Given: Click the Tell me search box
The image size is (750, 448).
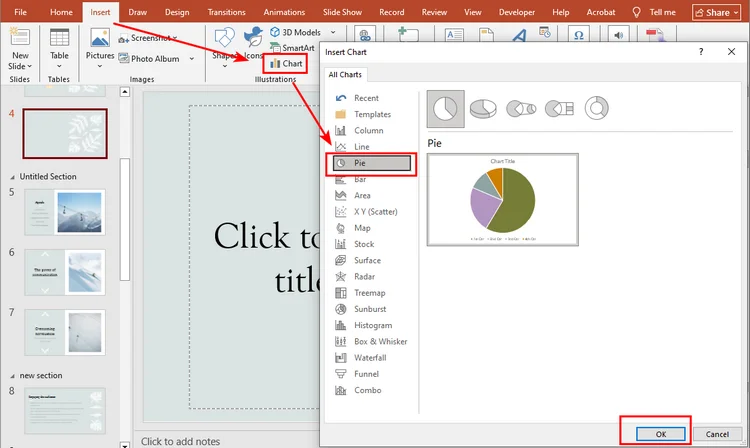Looking at the screenshot, I should click(653, 12).
